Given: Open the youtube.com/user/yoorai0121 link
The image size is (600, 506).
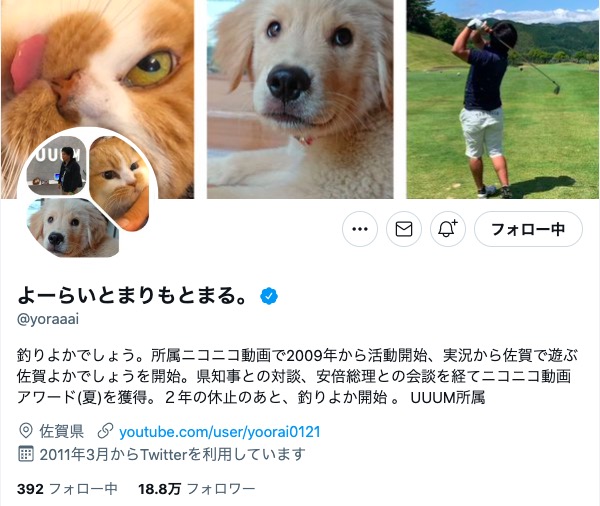Looking at the screenshot, I should click(x=220, y=432).
